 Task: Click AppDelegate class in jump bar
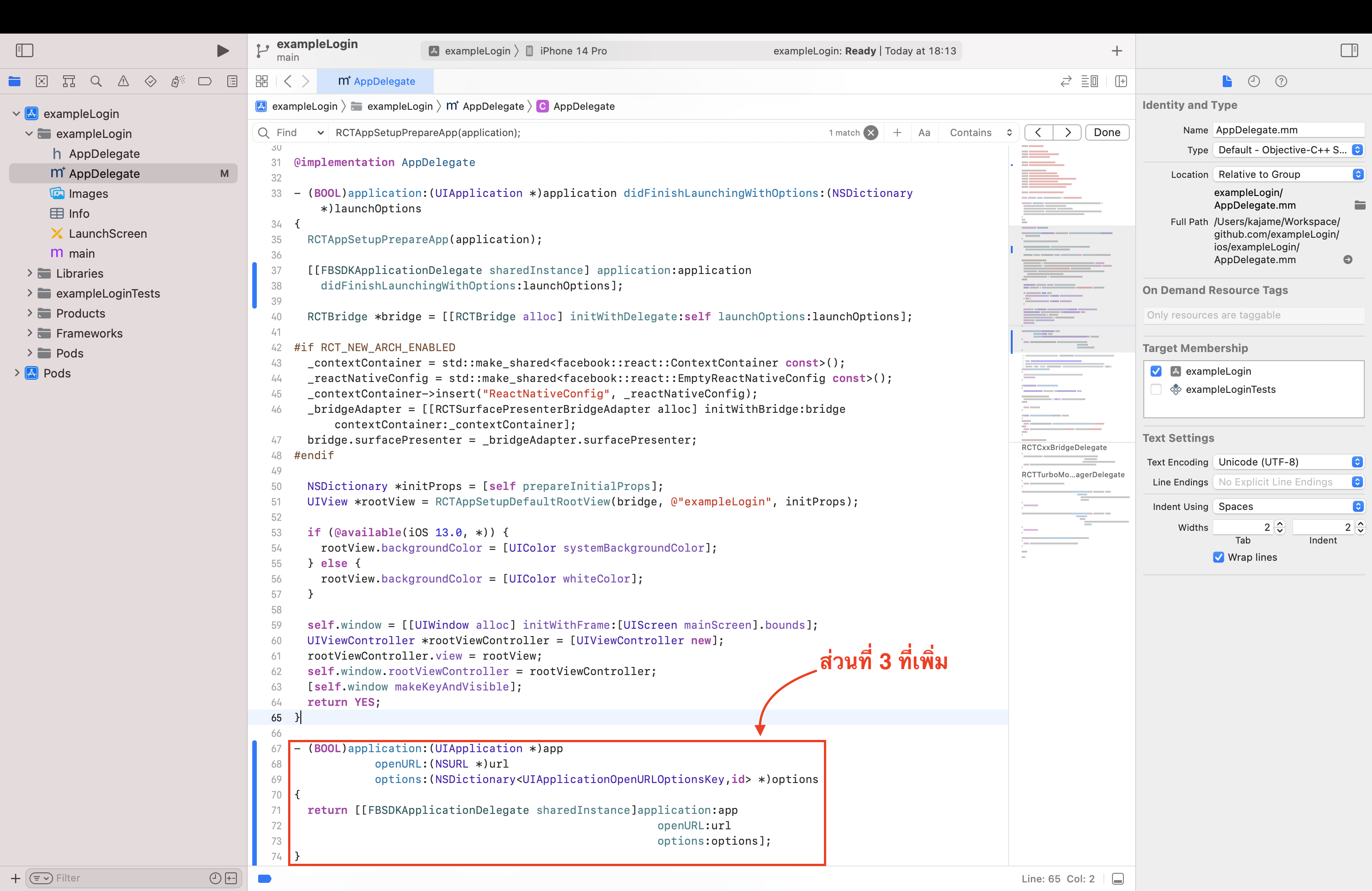tap(576, 106)
